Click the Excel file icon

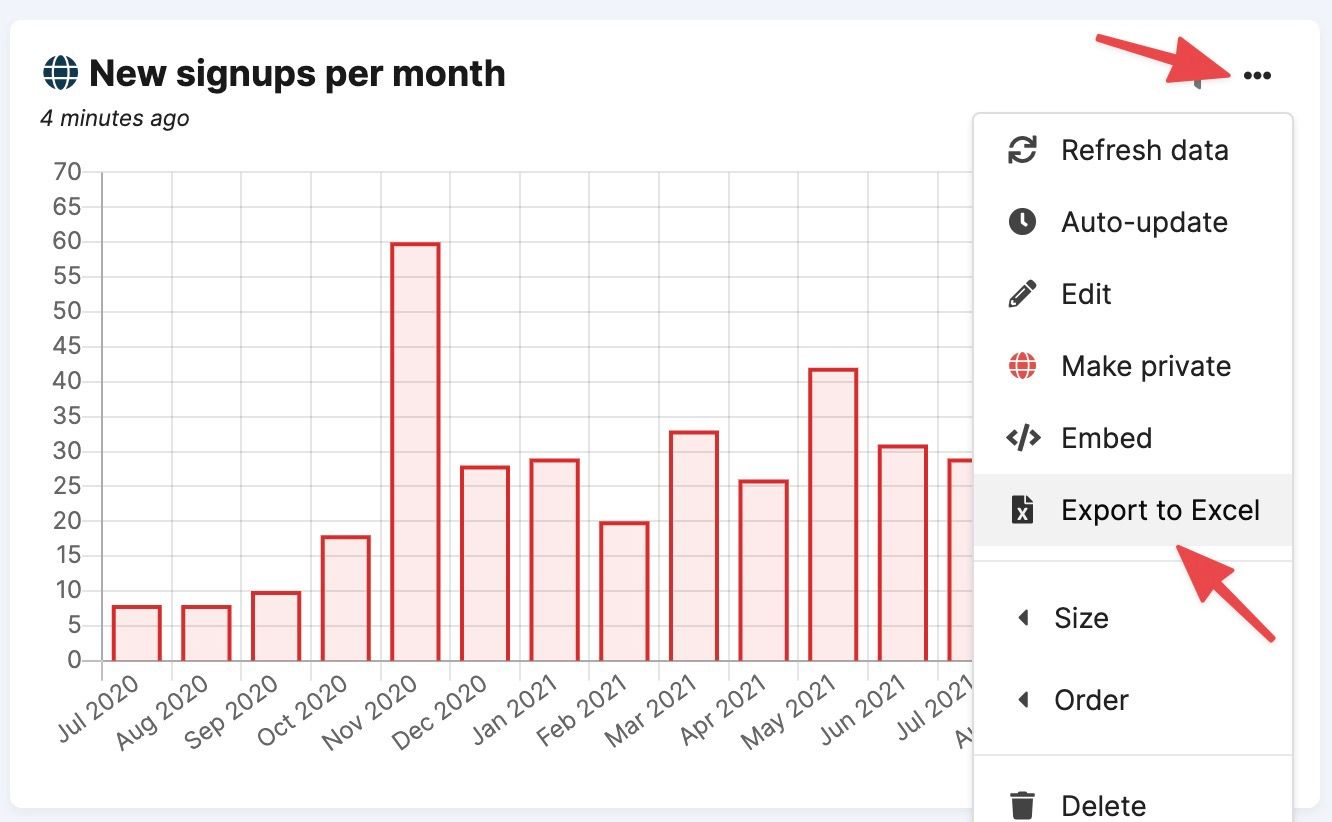[1022, 510]
